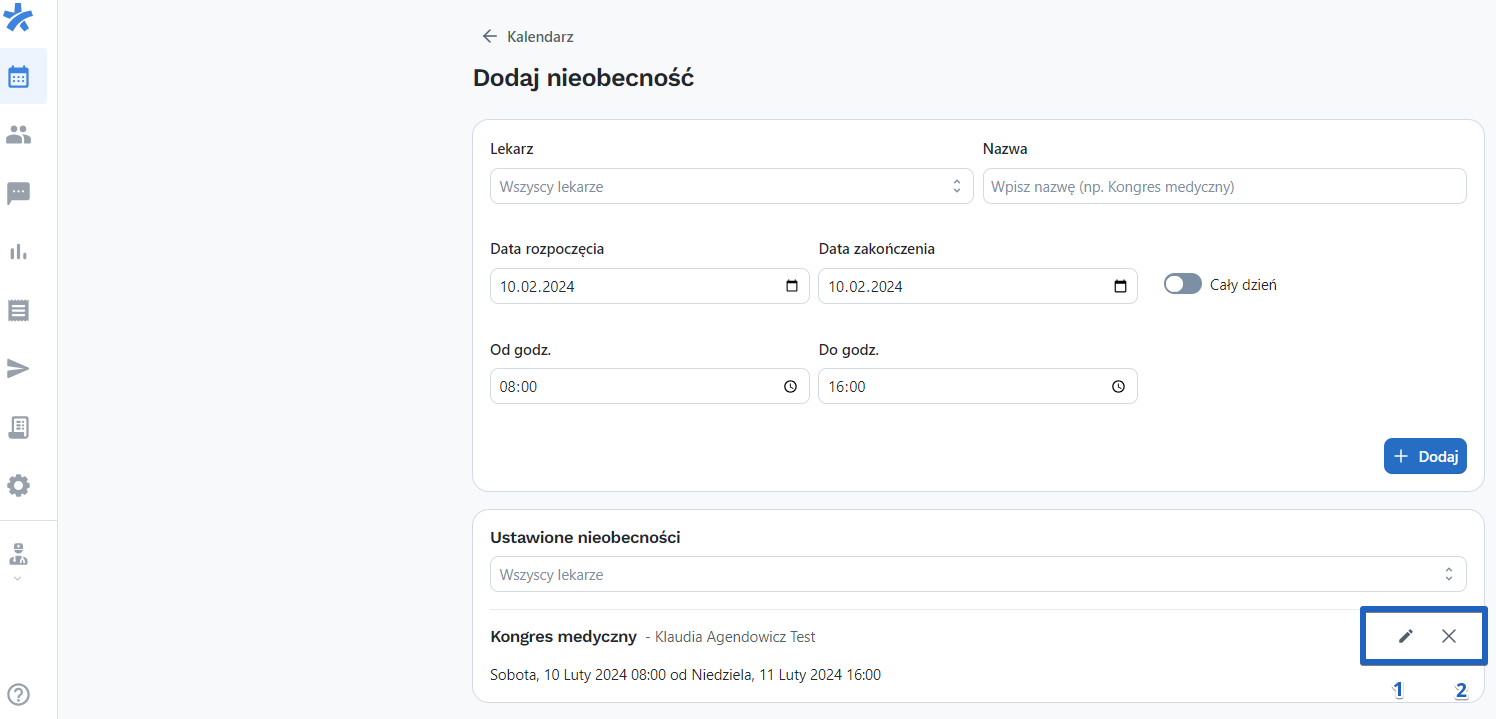1496x719 pixels.
Task: Click the help question mark icon
Action: click(x=18, y=694)
